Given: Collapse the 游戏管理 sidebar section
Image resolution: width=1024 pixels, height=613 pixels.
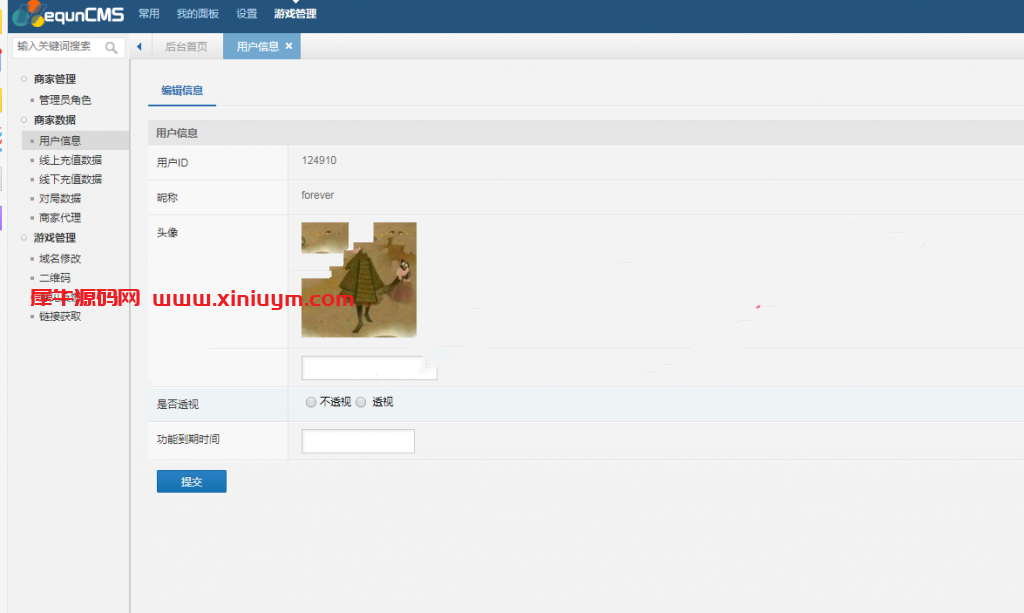Looking at the screenshot, I should (24, 238).
